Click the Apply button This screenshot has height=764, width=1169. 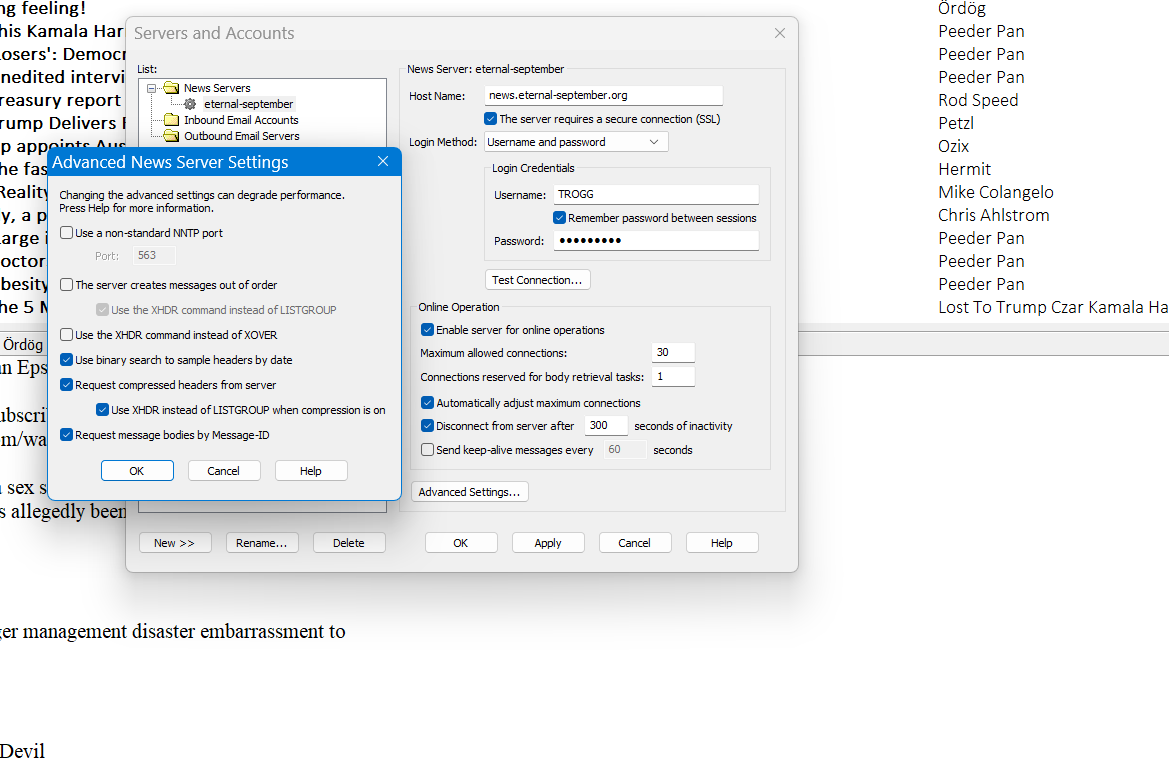[x=548, y=543]
